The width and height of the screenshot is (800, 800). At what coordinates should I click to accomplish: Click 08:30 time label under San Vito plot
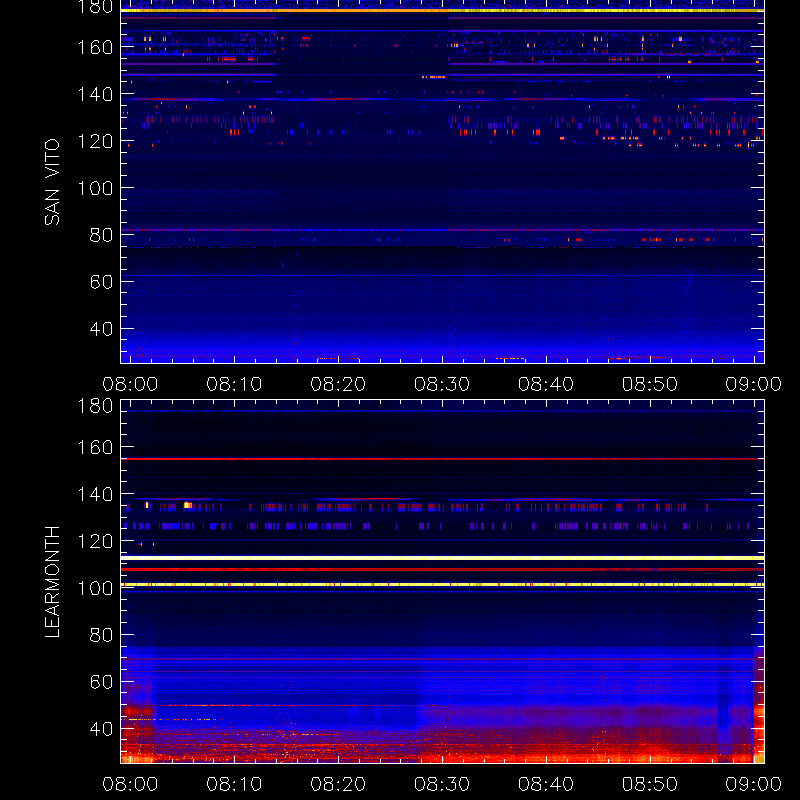coord(442,384)
